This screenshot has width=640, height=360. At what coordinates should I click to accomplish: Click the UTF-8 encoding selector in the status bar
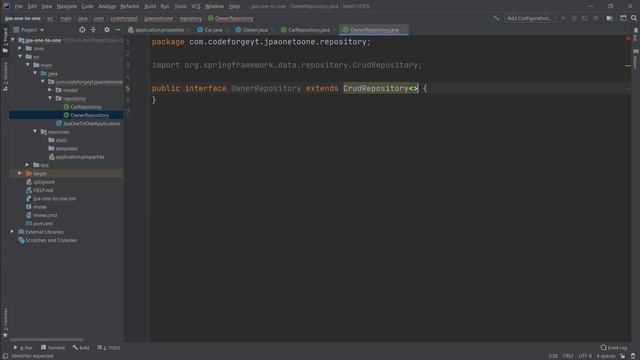585,356
